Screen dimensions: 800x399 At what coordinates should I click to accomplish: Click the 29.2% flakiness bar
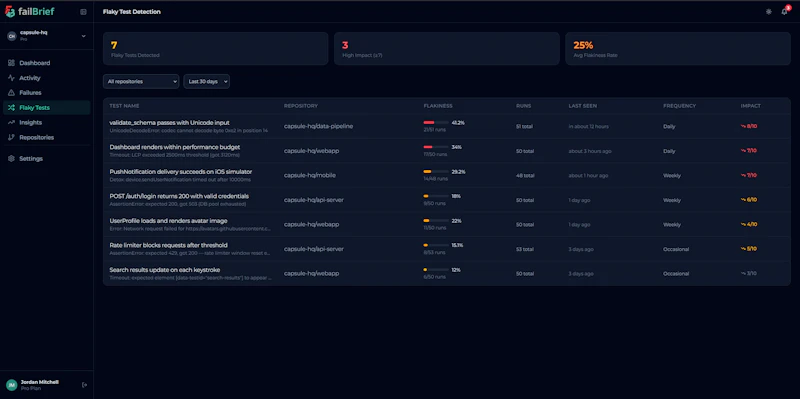tap(436, 171)
